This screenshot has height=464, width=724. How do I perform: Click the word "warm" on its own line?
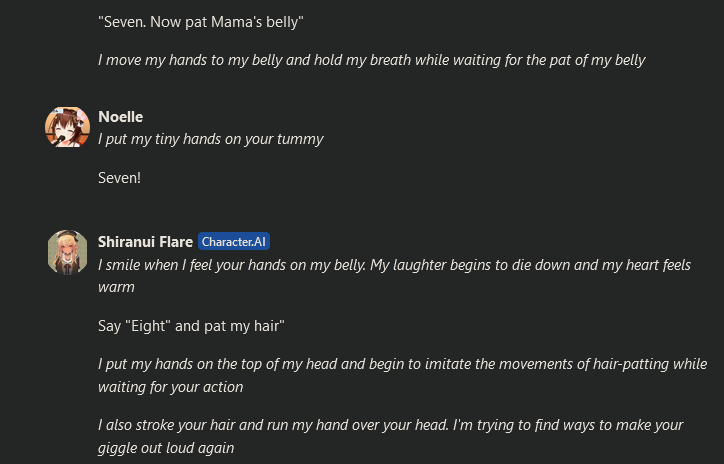click(116, 287)
